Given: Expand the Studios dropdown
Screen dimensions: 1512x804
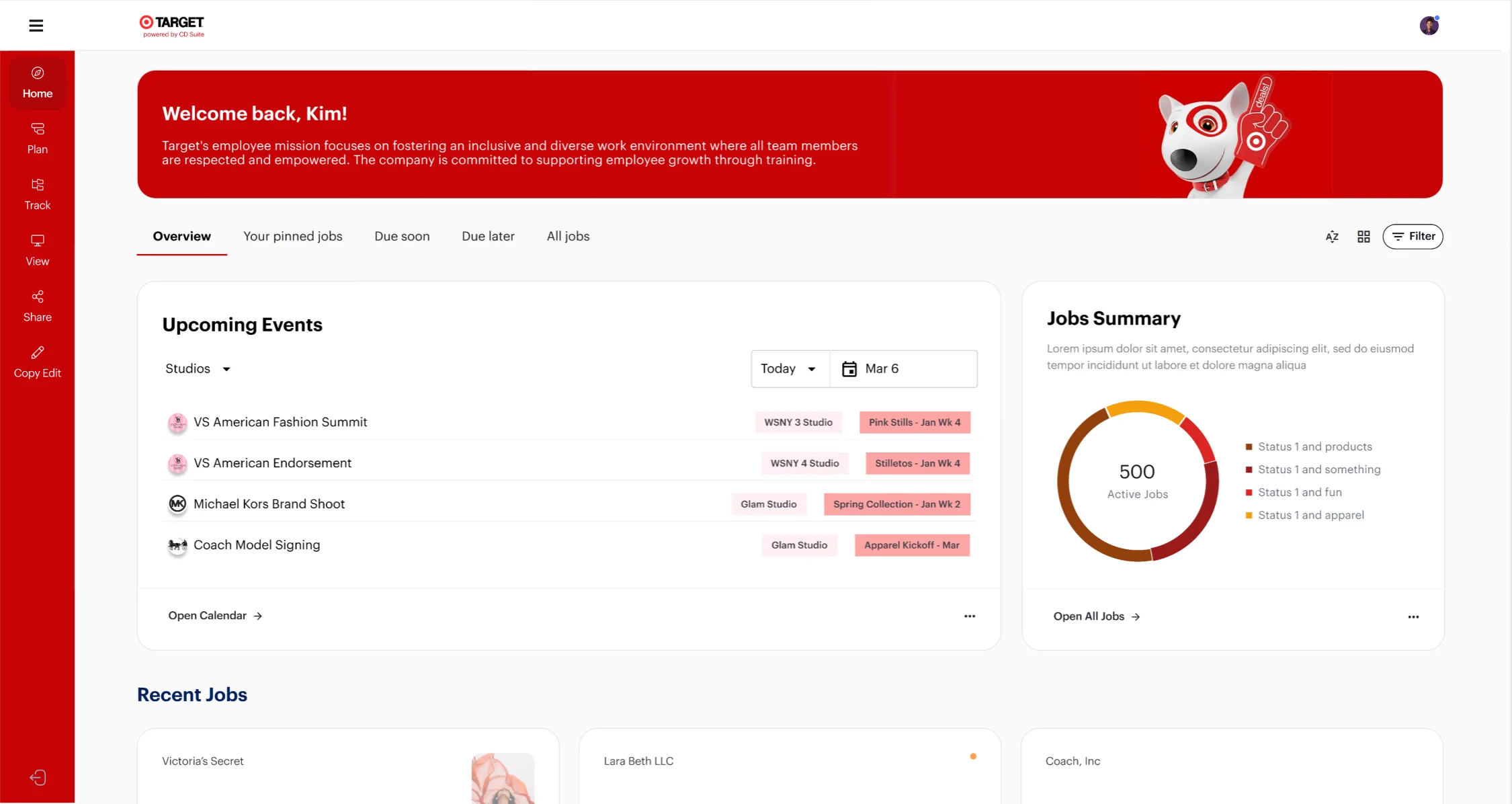Looking at the screenshot, I should click(x=198, y=368).
